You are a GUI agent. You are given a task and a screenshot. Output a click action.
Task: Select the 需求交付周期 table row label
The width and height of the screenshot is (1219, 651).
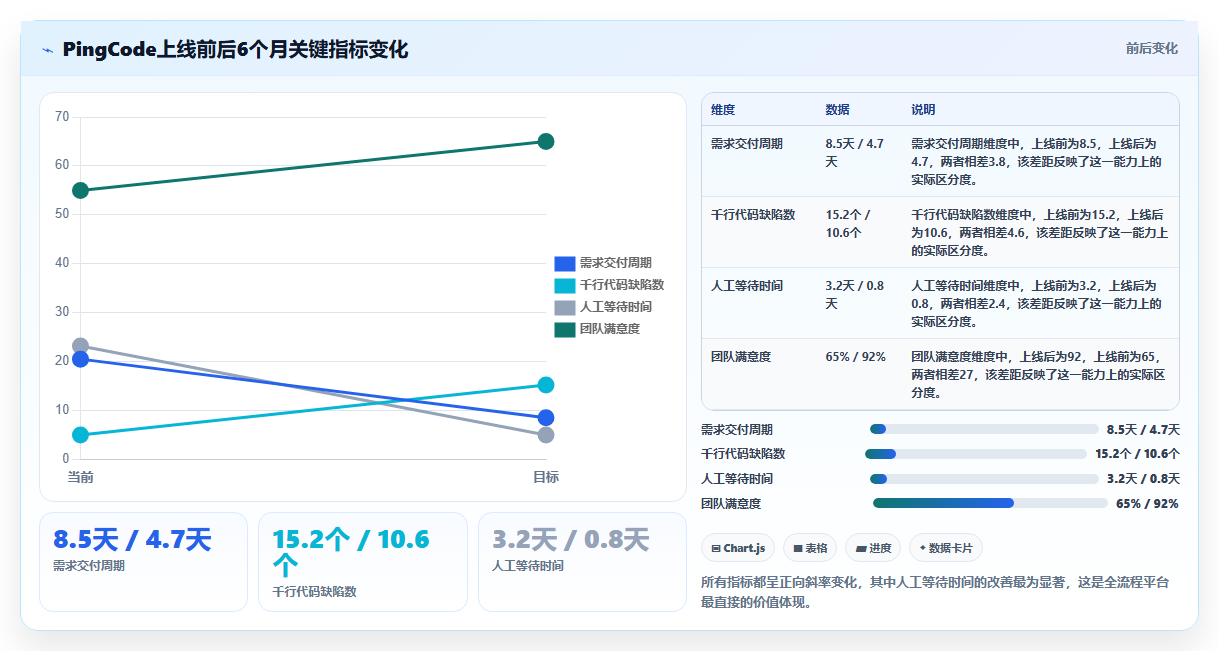point(747,144)
